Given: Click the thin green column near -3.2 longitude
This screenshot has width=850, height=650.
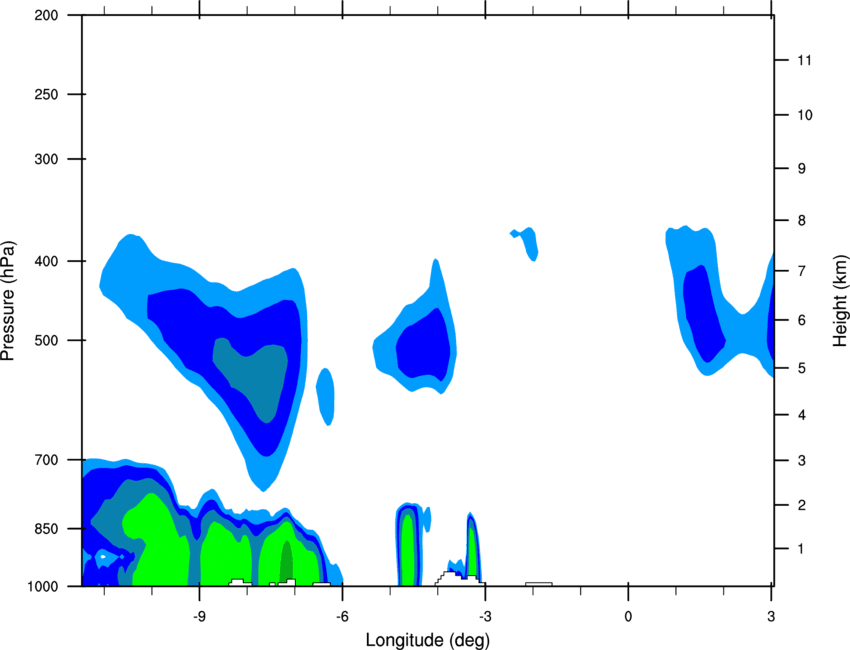Looking at the screenshot, I should pos(472,550).
